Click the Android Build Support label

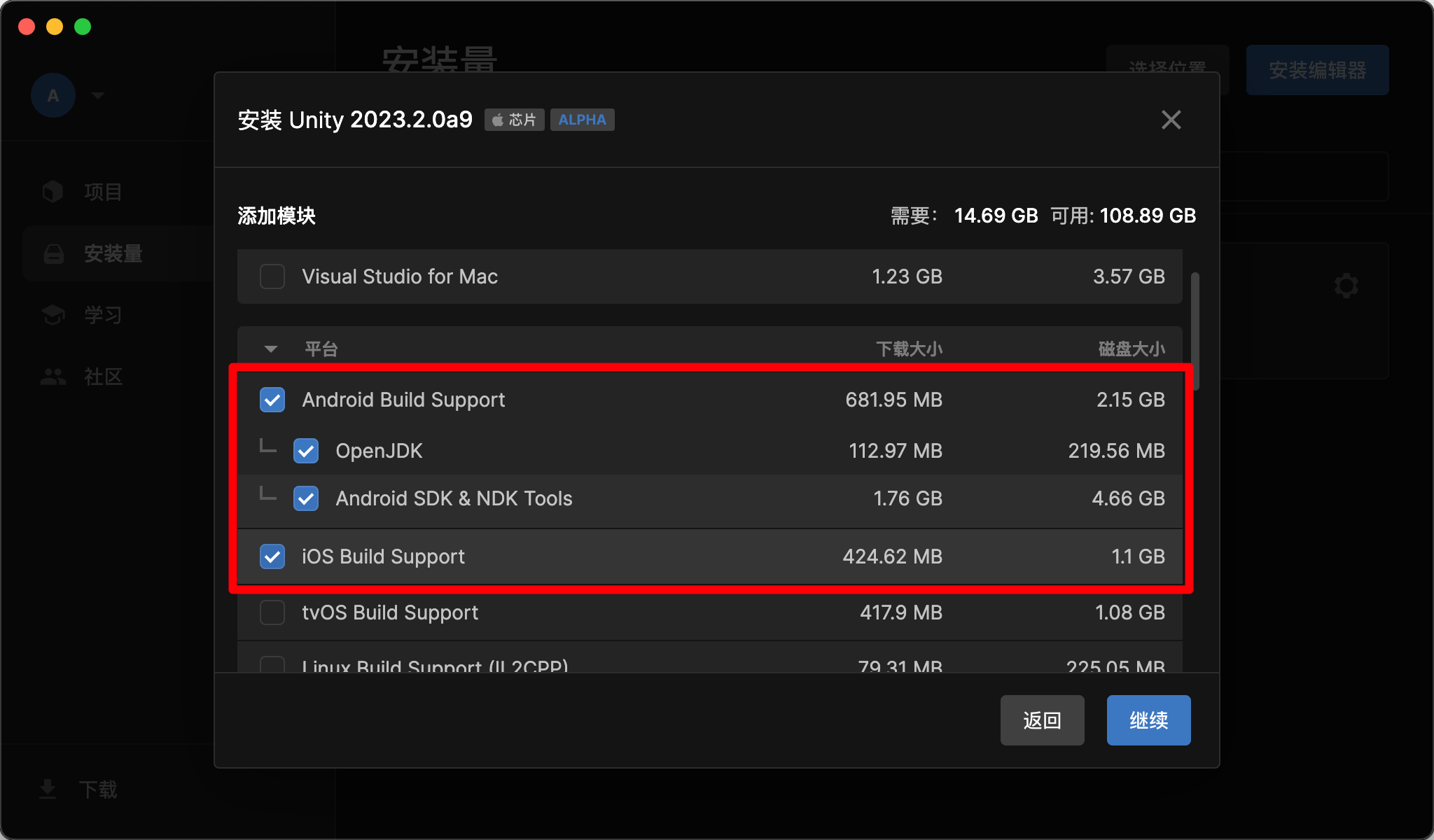(x=403, y=400)
